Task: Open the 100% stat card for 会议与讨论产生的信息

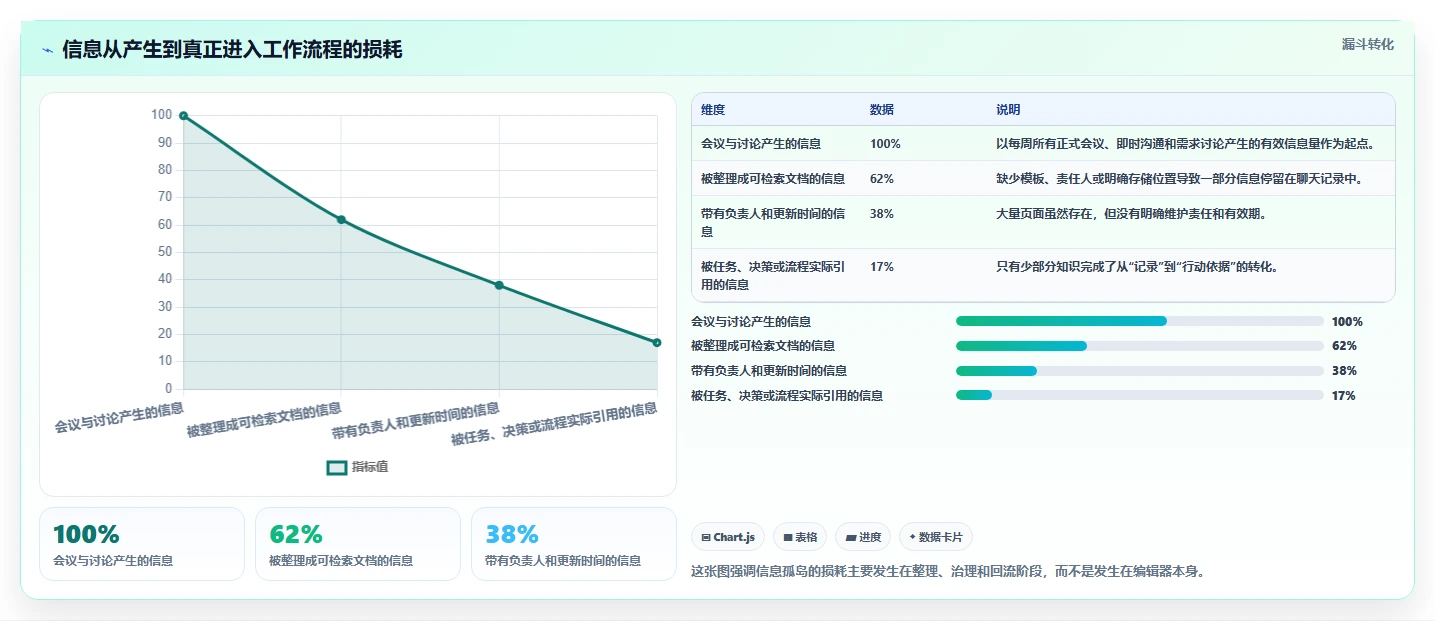Action: point(142,544)
